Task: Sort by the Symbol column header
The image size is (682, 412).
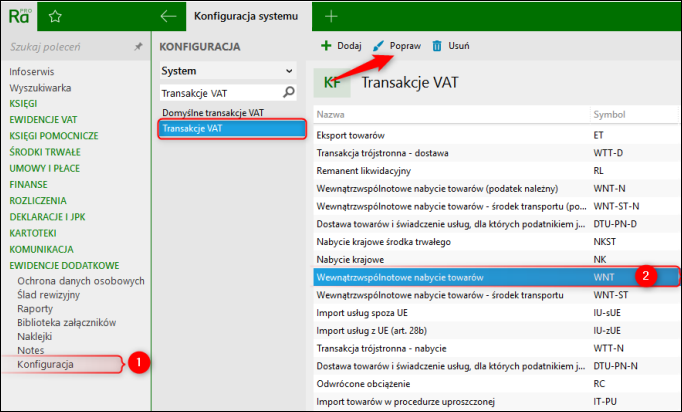Action: pyautogui.click(x=609, y=114)
